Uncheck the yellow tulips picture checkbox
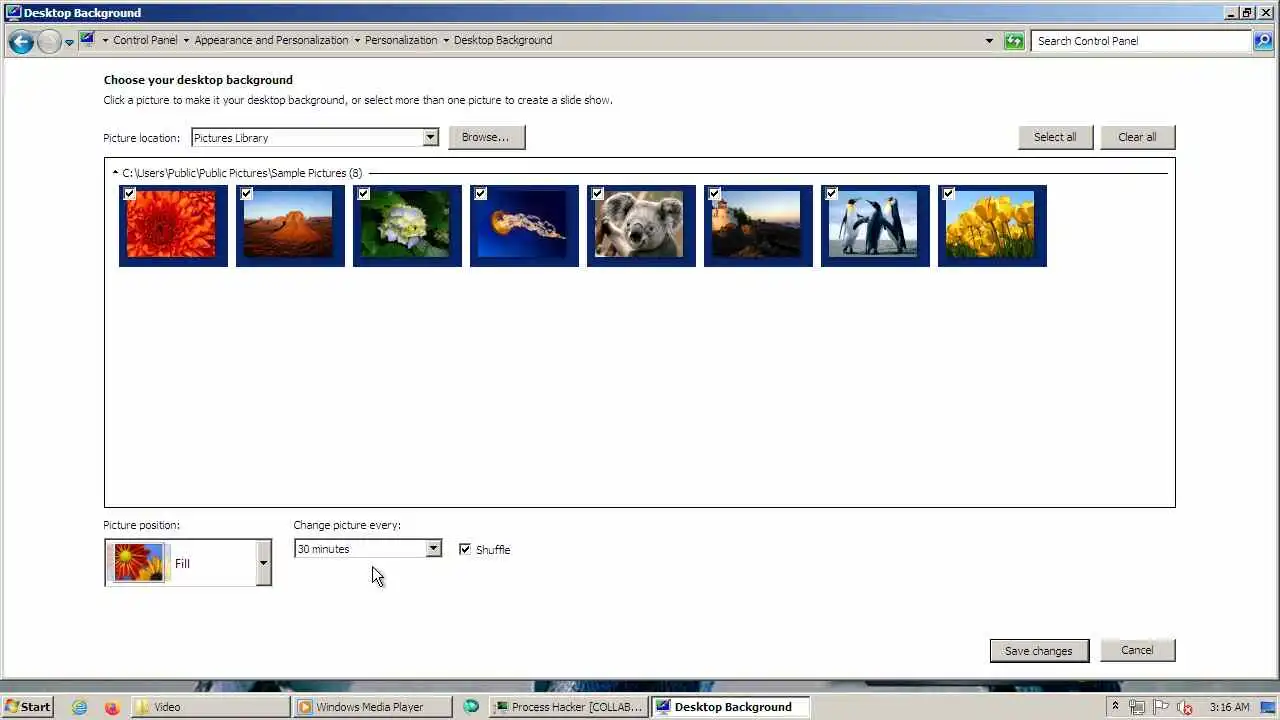 (x=948, y=194)
